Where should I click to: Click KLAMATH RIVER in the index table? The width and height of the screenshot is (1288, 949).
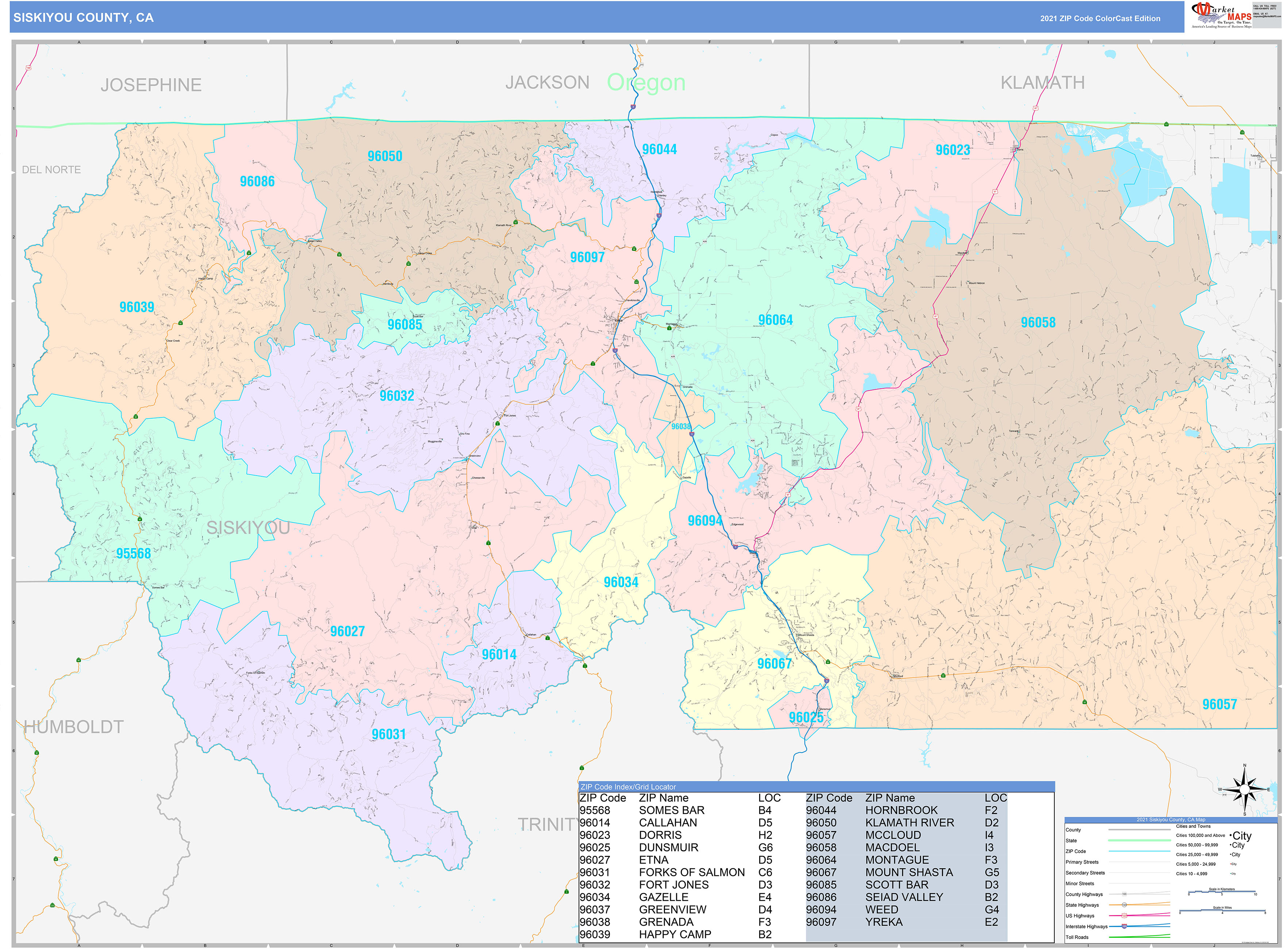coord(910,823)
